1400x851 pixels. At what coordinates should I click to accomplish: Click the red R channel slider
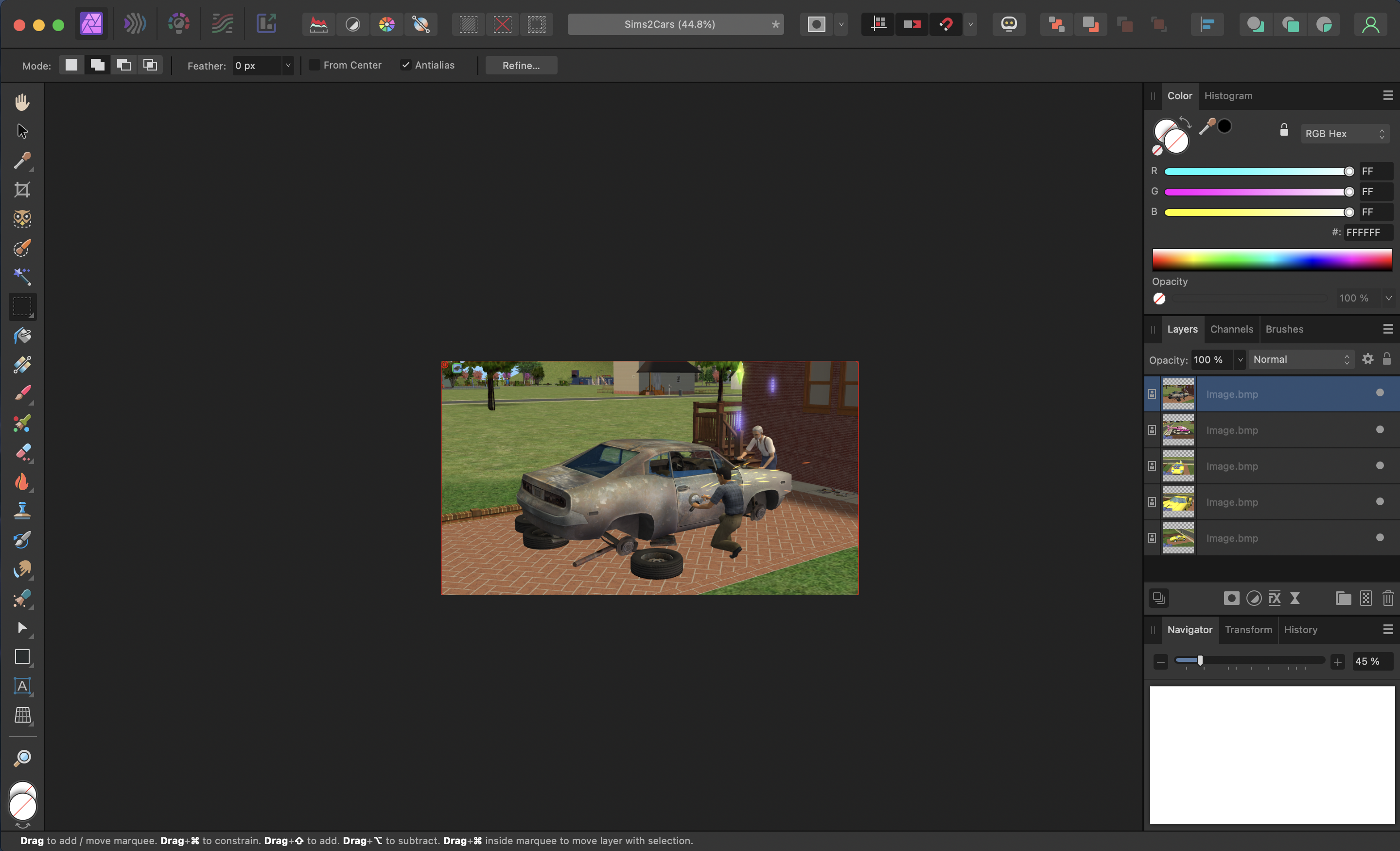(x=1259, y=172)
